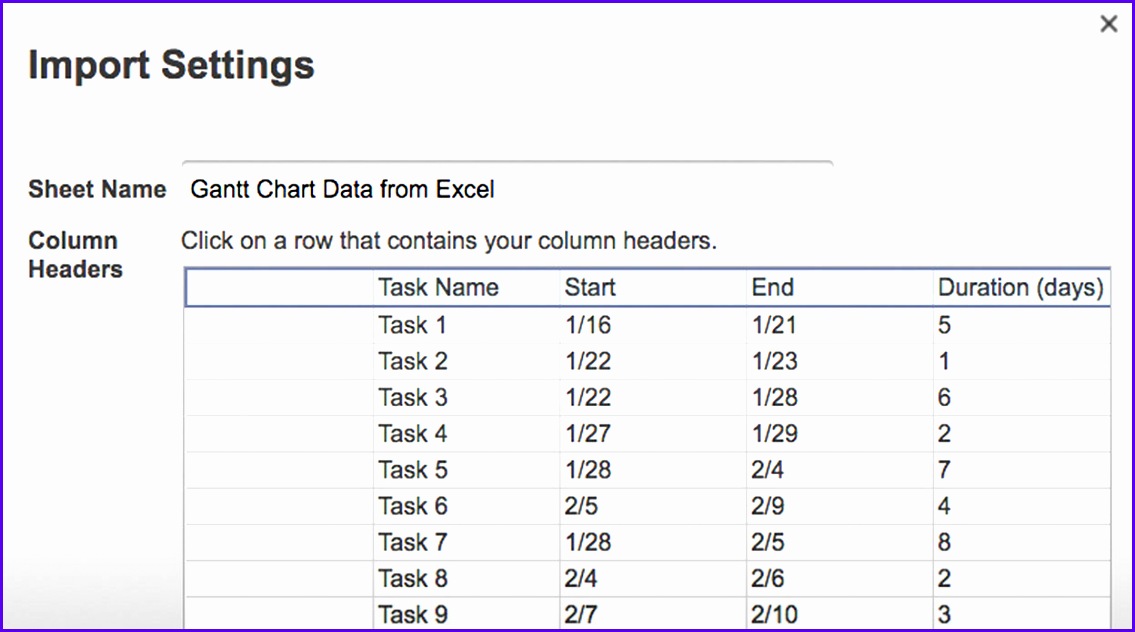Screen dimensions: 1135x632
Task: Click the Duration (days) column header
Action: click(x=1021, y=287)
